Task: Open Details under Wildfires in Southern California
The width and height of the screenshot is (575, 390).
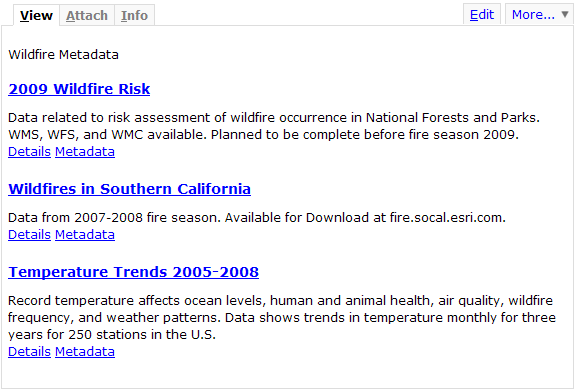Action: pyautogui.click(x=29, y=235)
